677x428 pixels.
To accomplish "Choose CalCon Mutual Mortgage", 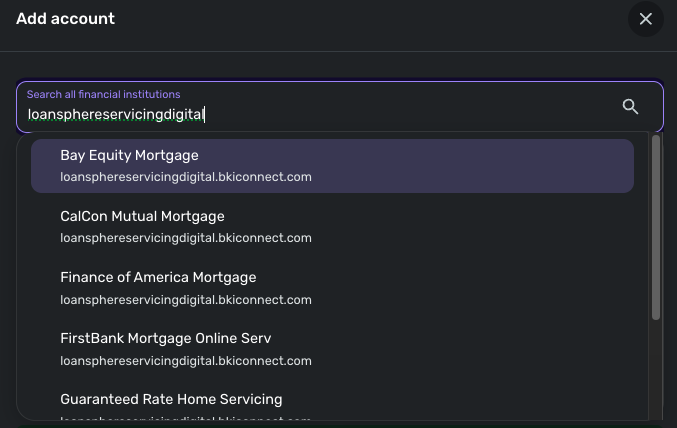I will tap(142, 216).
